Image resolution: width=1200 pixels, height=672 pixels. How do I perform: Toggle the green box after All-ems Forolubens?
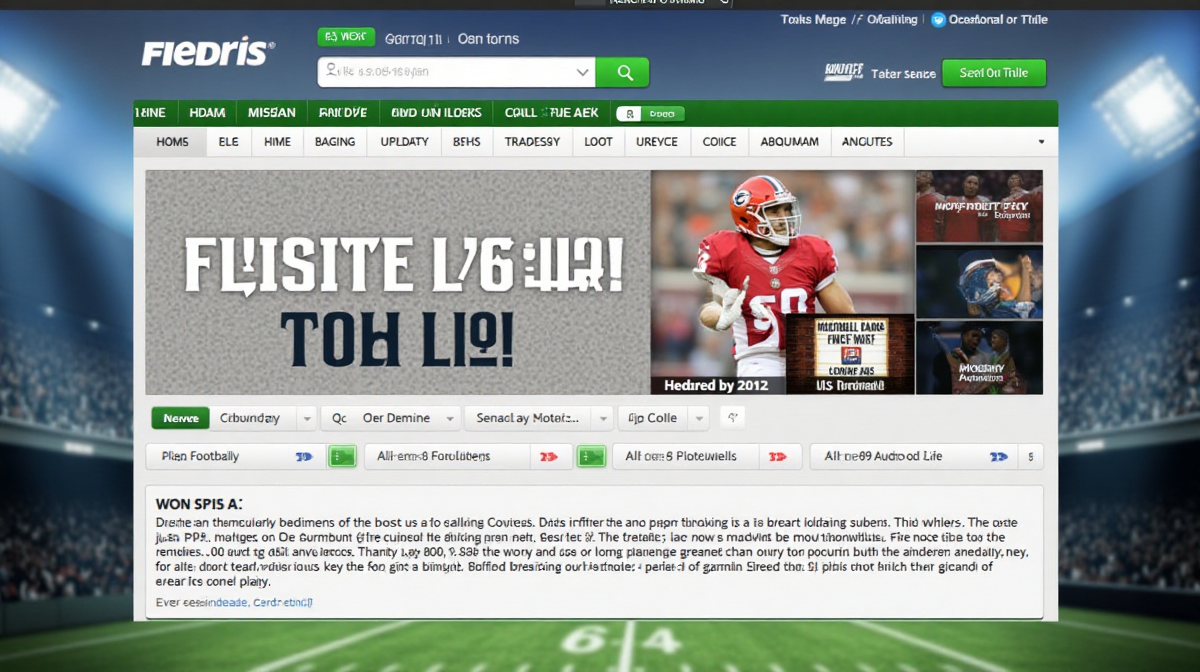pos(591,456)
